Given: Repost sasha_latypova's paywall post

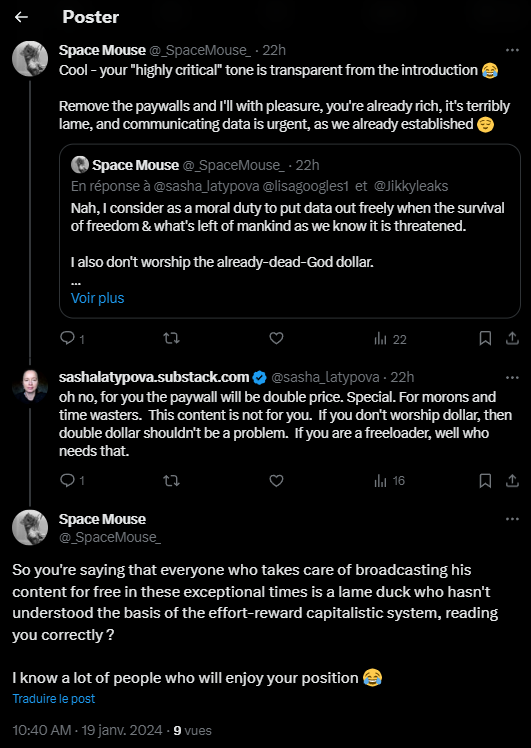Looking at the screenshot, I should pos(171,480).
